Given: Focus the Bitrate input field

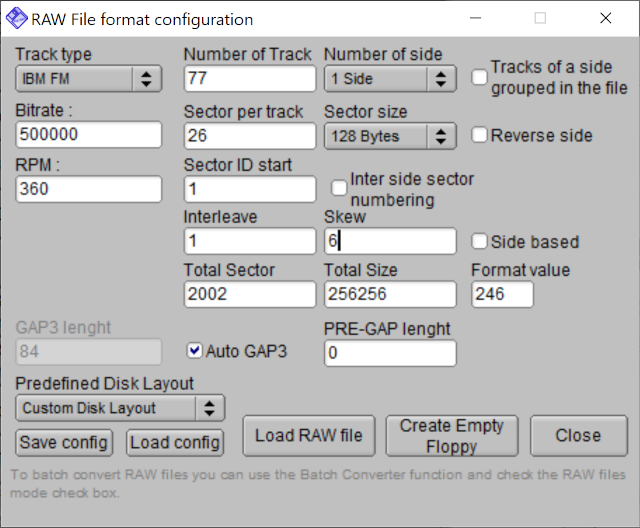Looking at the screenshot, I should pos(89,134).
